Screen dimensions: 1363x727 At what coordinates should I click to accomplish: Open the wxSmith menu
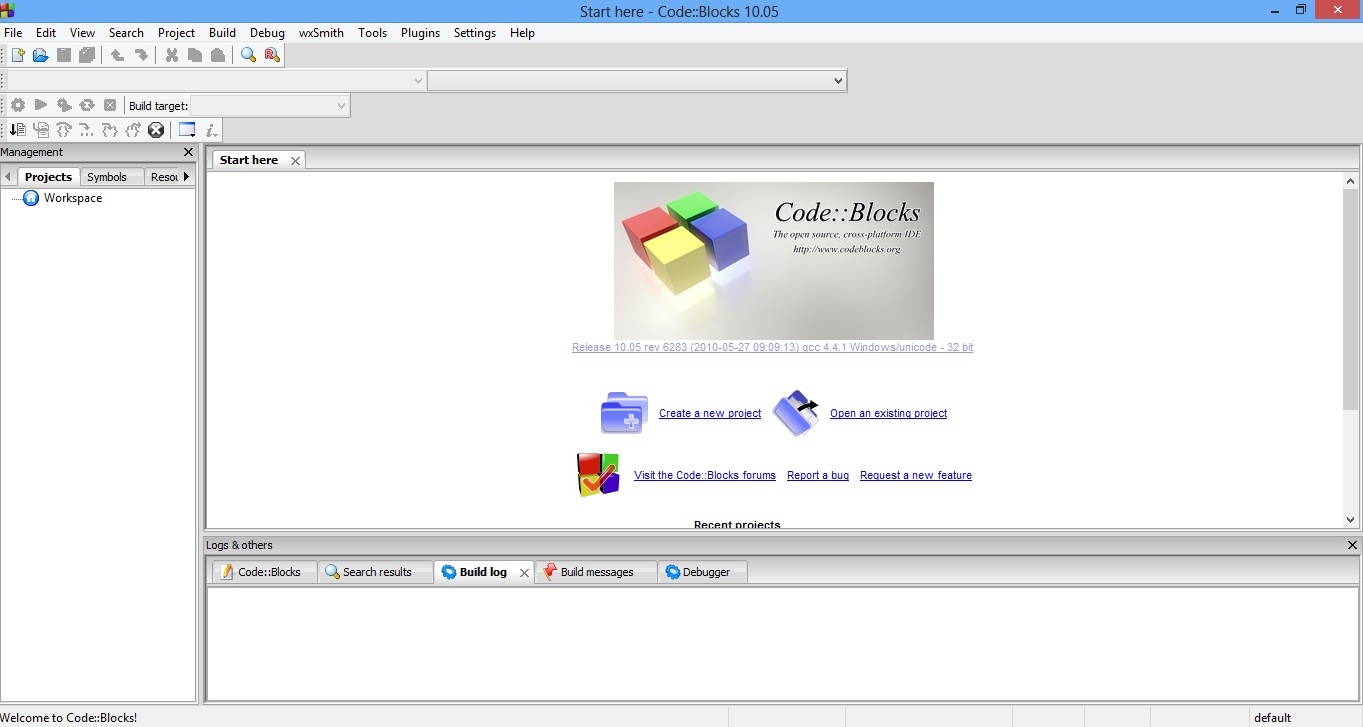(321, 33)
